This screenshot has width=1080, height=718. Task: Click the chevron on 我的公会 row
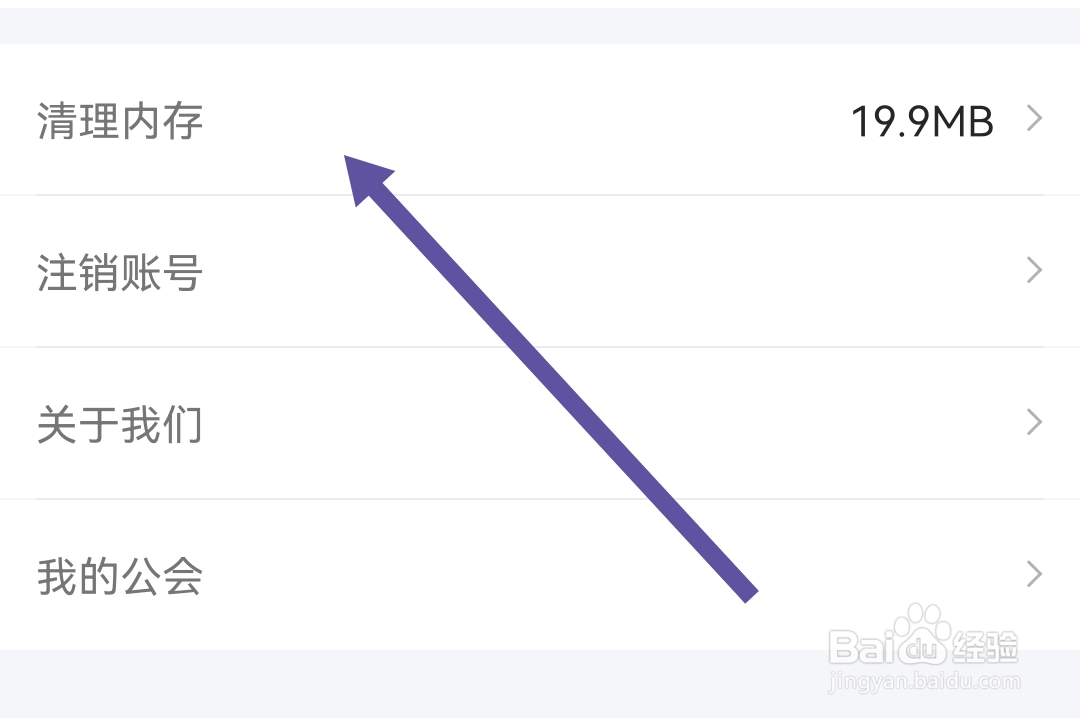(x=1034, y=574)
